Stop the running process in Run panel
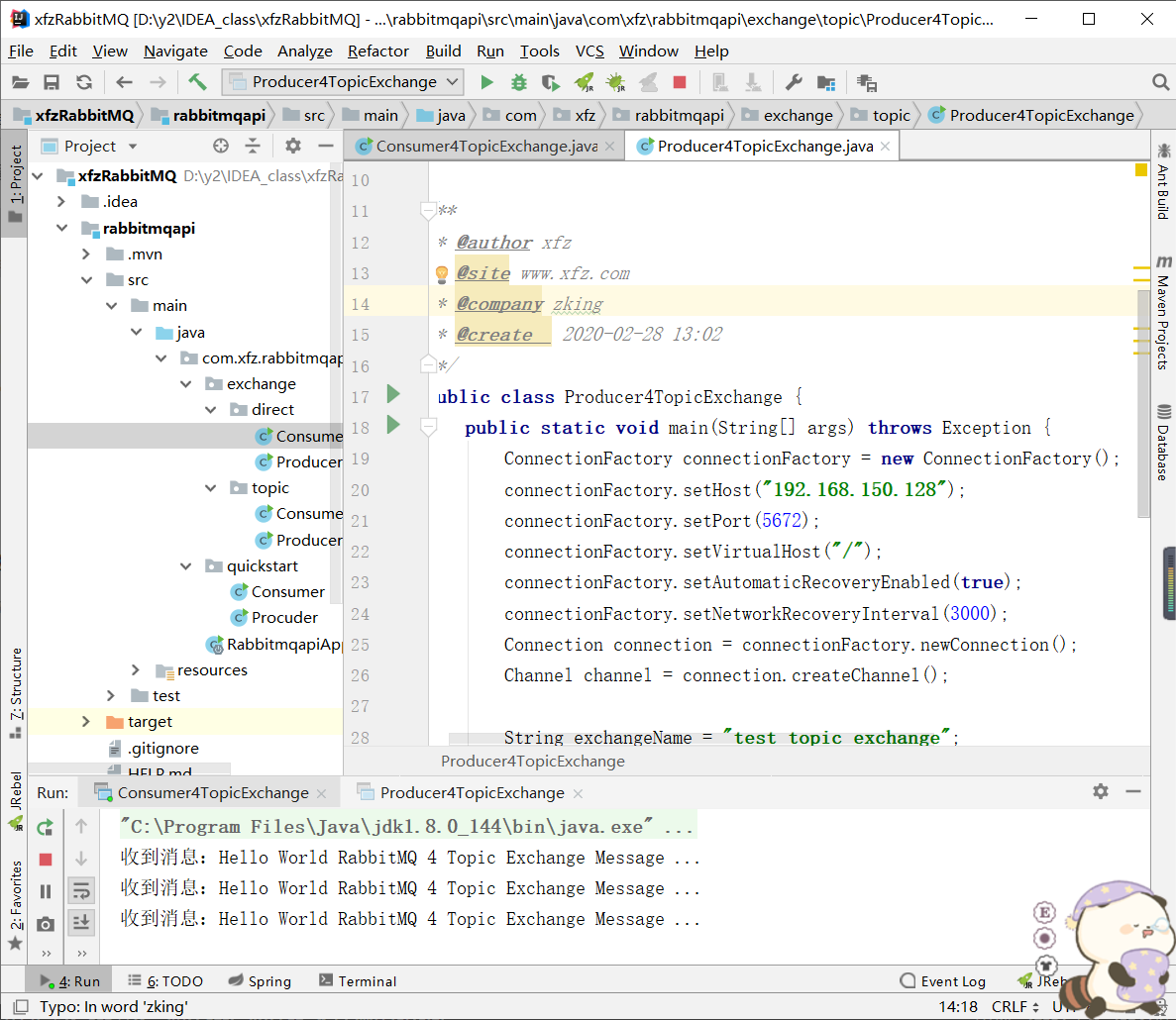 pyautogui.click(x=45, y=860)
